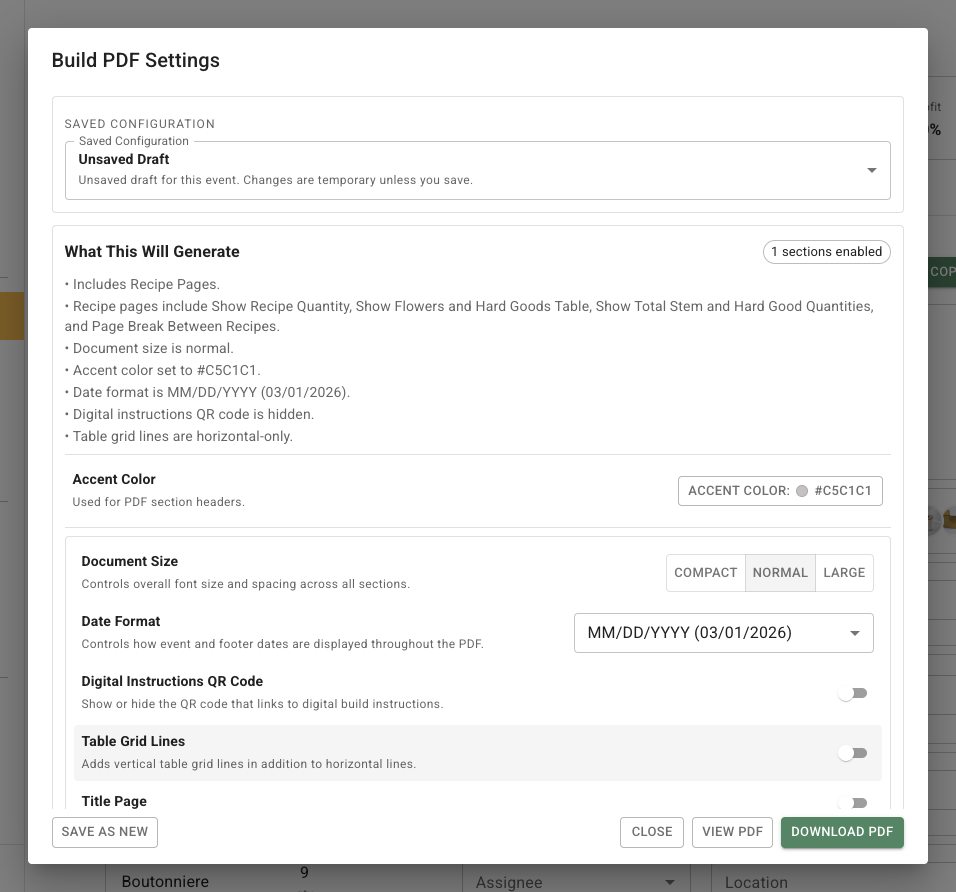Screen dimensions: 956x892
Task: Click 'Accent color set to #C5C1C1.' text
Action: 166,370
